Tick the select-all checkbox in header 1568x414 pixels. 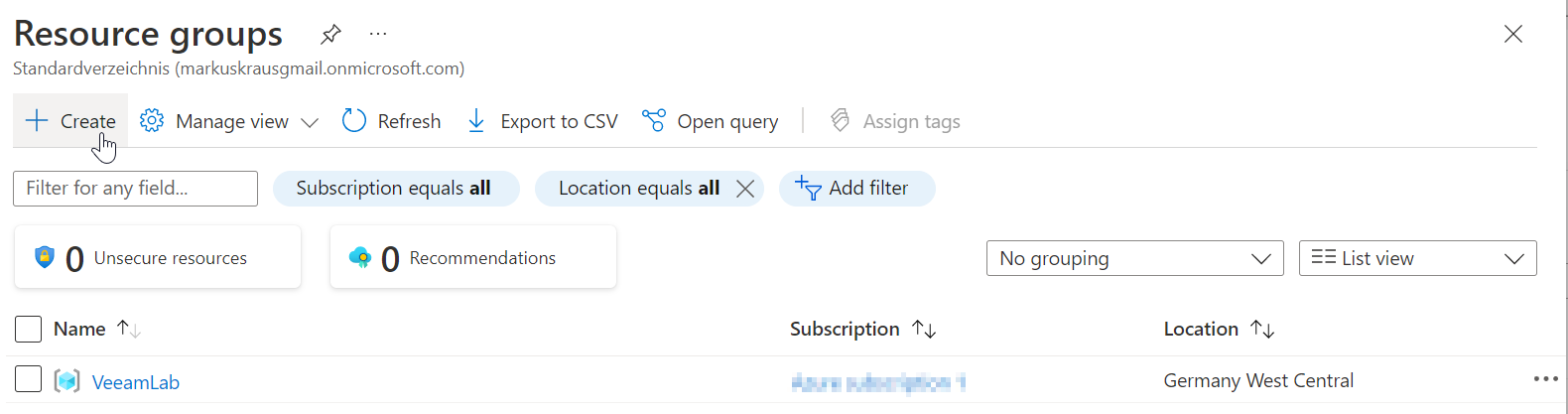(29, 329)
